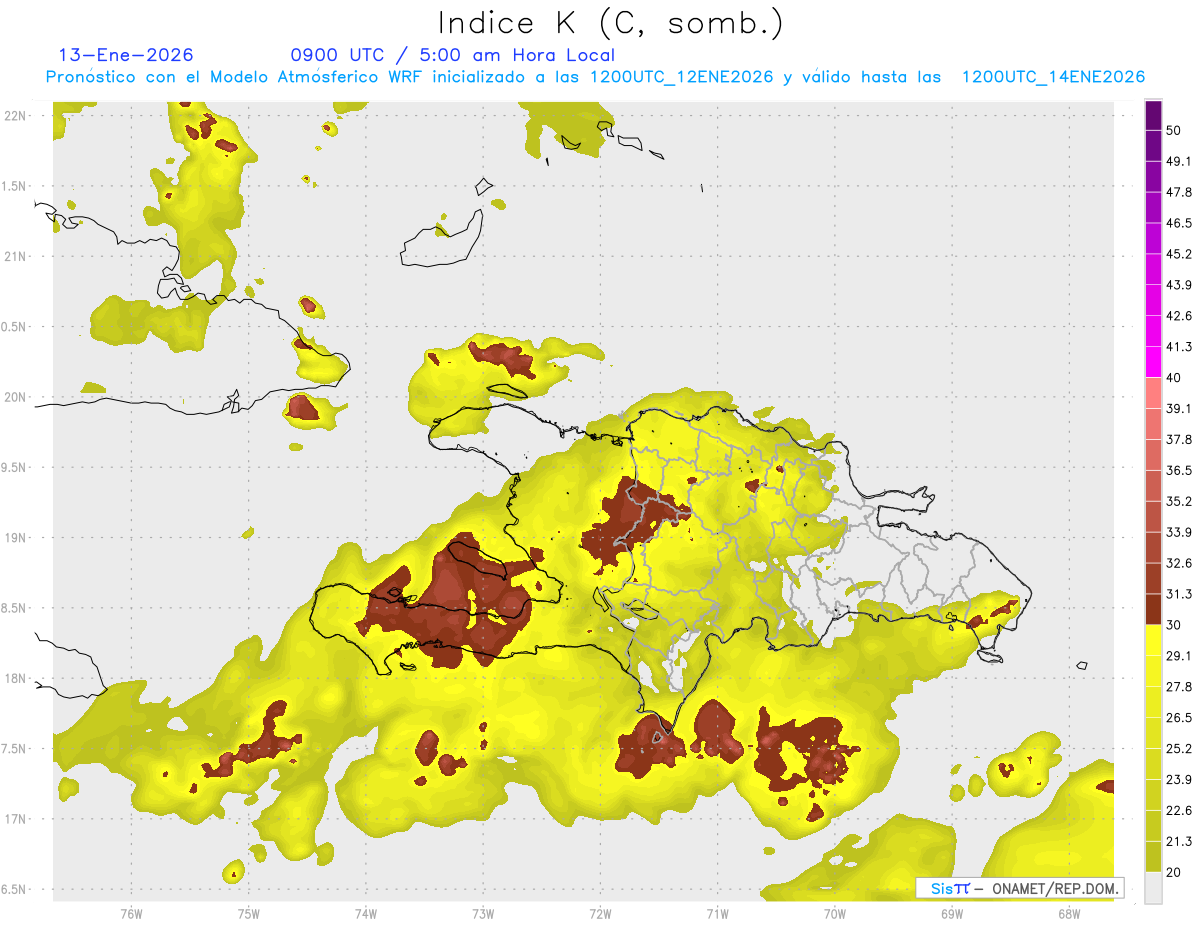Click the colorbar value '35.2'

click(1179, 501)
